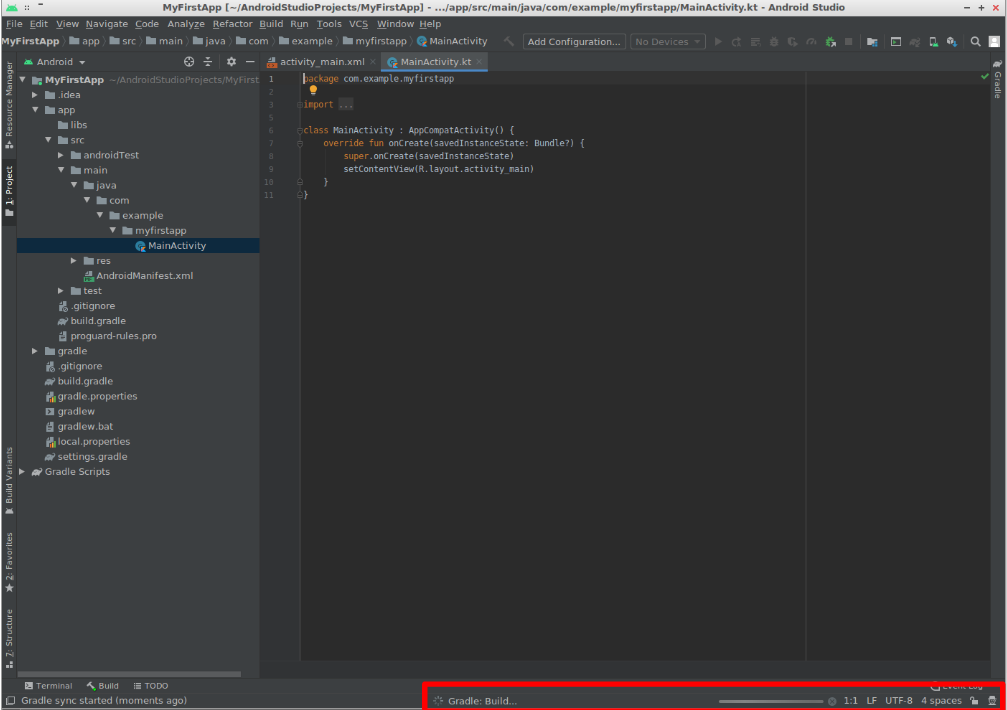Toggle the Resource Manager side panel

(x=9, y=105)
